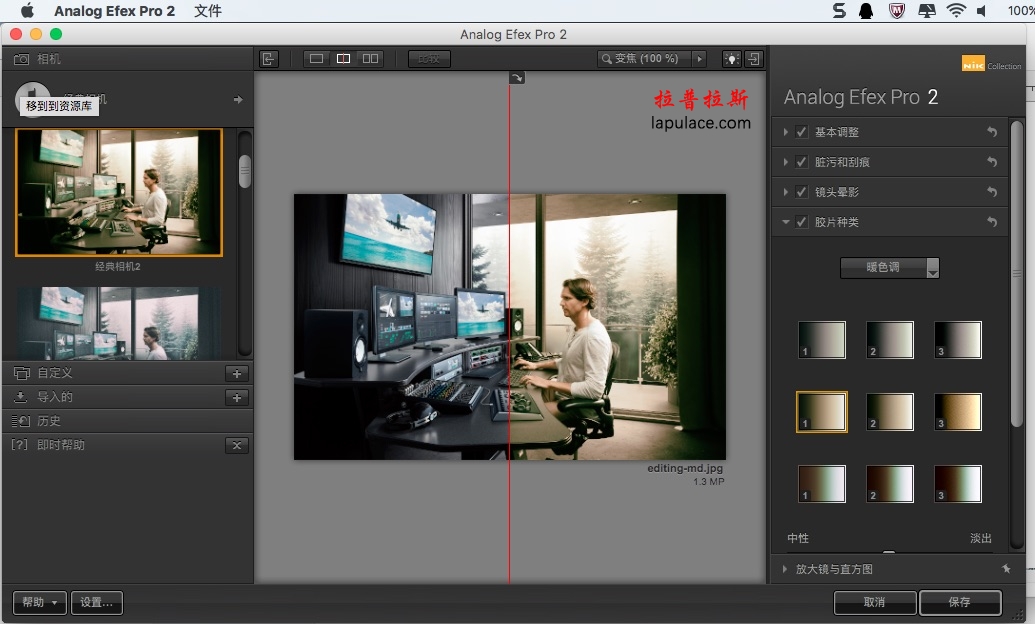Click the 中性-淡出 slider handle
The image size is (1035, 624).
click(889, 551)
